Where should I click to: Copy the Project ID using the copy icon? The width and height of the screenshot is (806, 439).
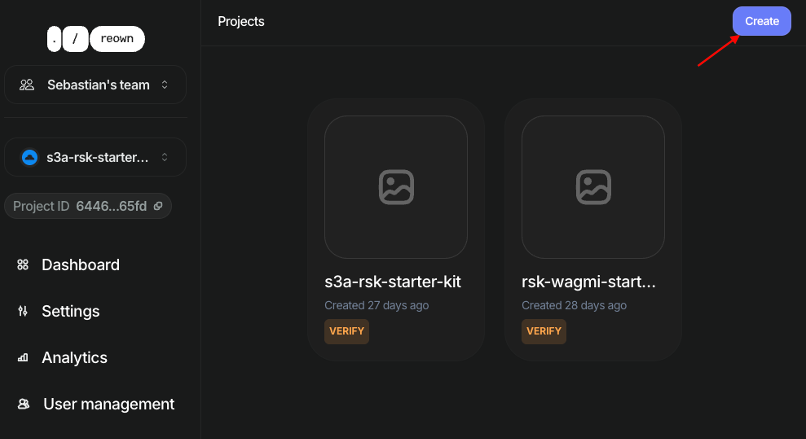[x=158, y=206]
